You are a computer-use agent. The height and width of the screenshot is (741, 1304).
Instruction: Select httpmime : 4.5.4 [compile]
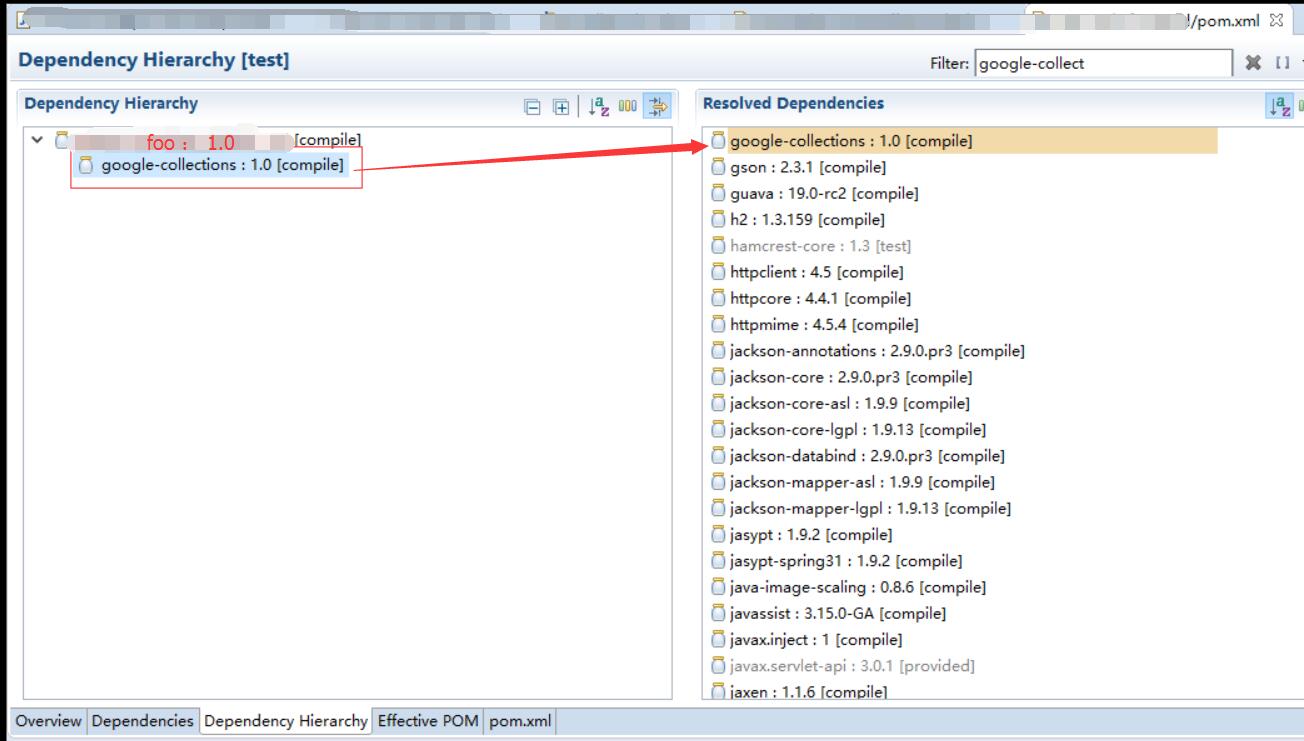[824, 324]
